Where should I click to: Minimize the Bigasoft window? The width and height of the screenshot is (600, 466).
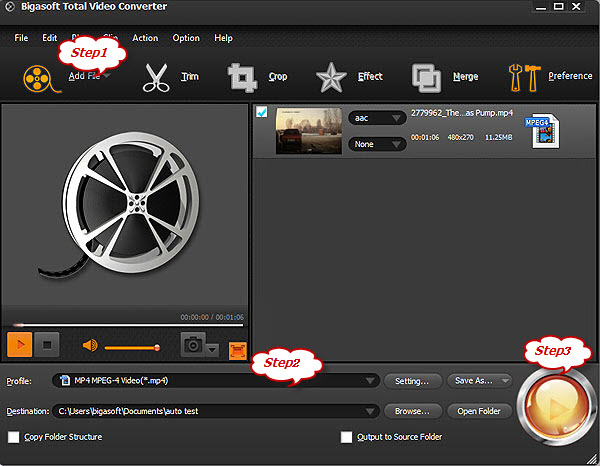coord(541,7)
